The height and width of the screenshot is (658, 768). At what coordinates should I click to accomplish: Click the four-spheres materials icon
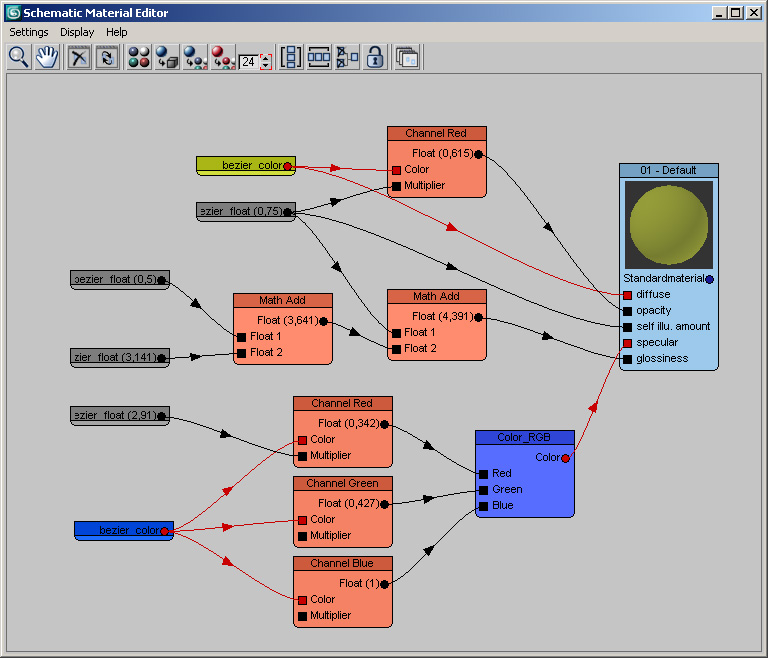point(139,57)
